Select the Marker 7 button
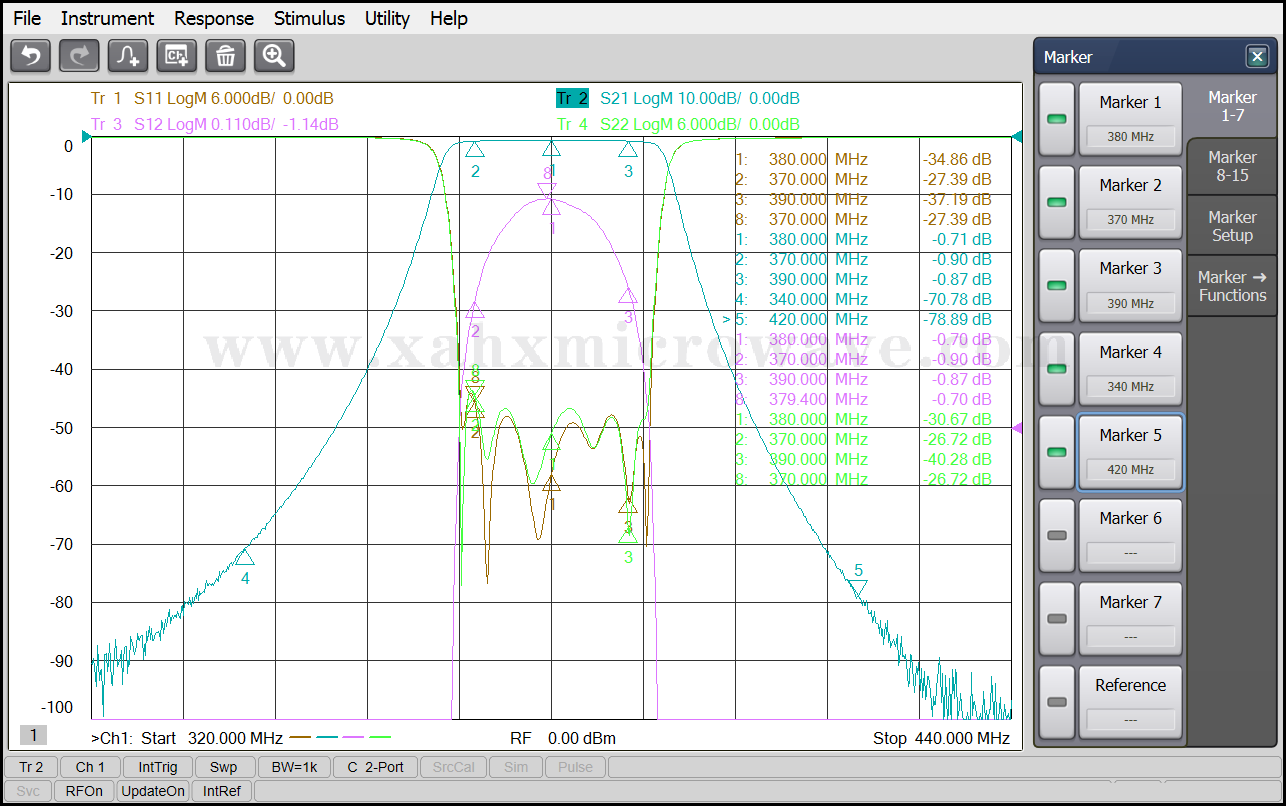 [x=1130, y=618]
